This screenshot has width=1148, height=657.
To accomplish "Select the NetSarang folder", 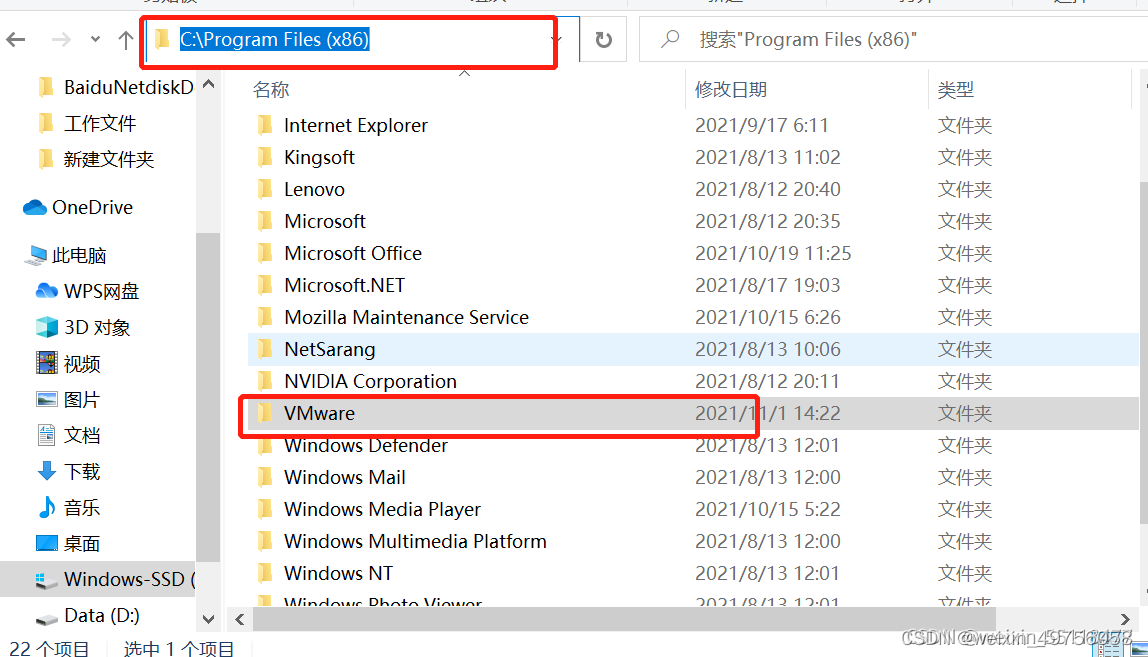I will 693,349.
